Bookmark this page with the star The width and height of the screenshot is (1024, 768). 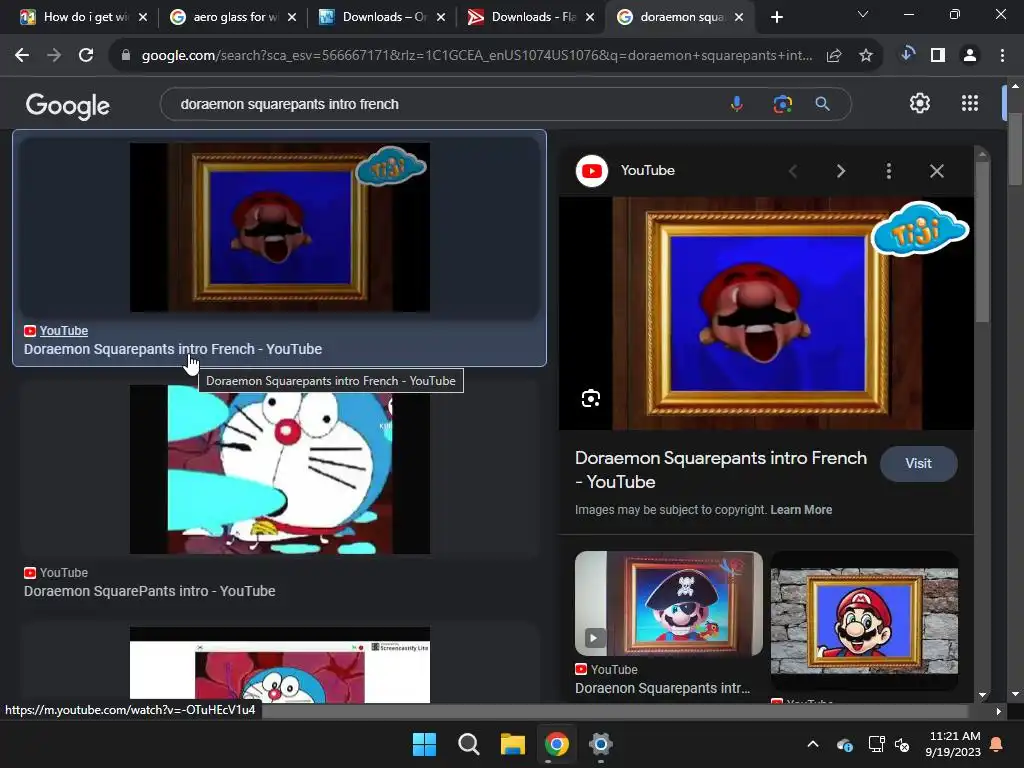[866, 56]
